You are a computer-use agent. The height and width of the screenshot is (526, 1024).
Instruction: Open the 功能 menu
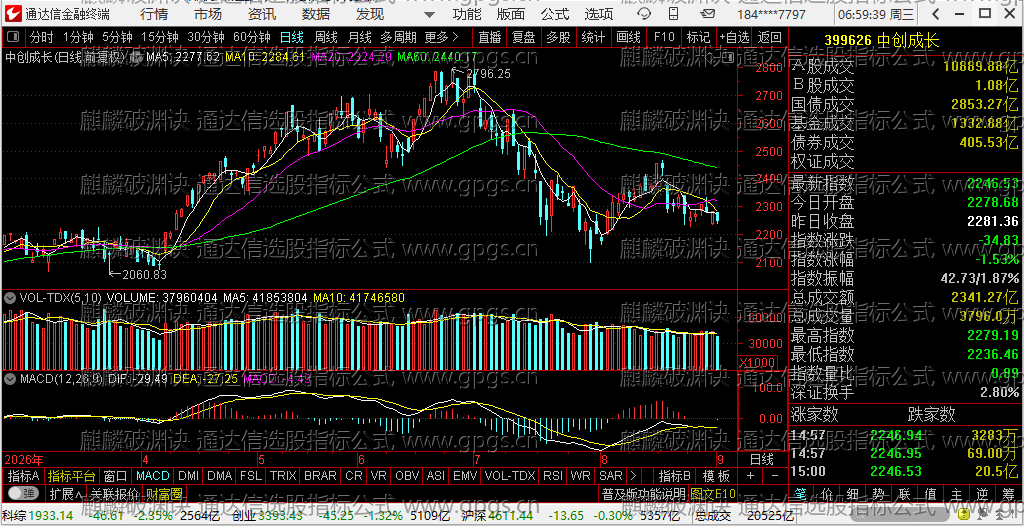pos(467,14)
